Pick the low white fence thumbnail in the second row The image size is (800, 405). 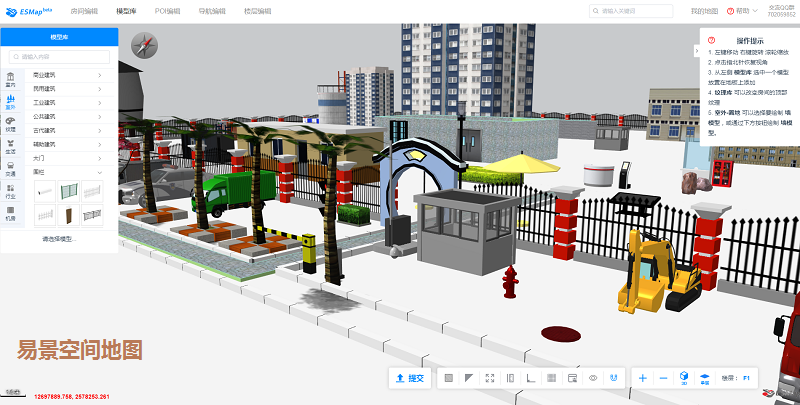pos(45,215)
